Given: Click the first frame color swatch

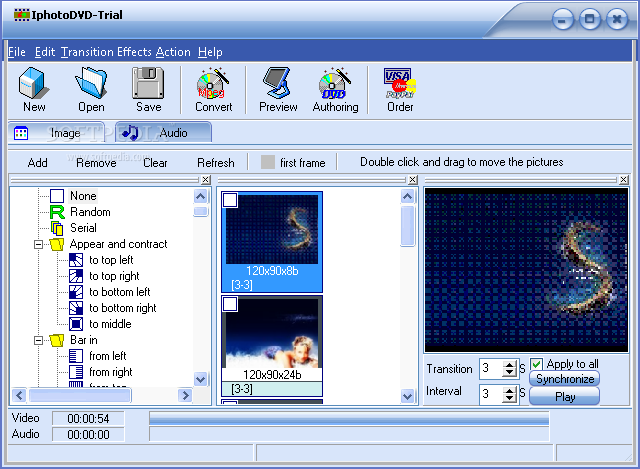Looking at the screenshot, I should [x=268, y=162].
